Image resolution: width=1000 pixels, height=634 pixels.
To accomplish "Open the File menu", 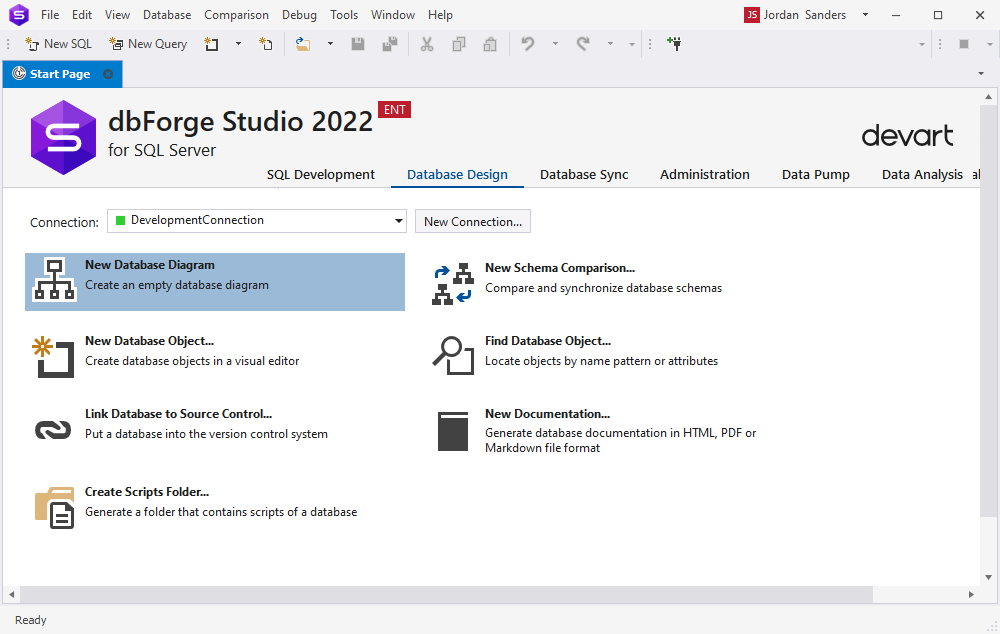I will [x=50, y=15].
